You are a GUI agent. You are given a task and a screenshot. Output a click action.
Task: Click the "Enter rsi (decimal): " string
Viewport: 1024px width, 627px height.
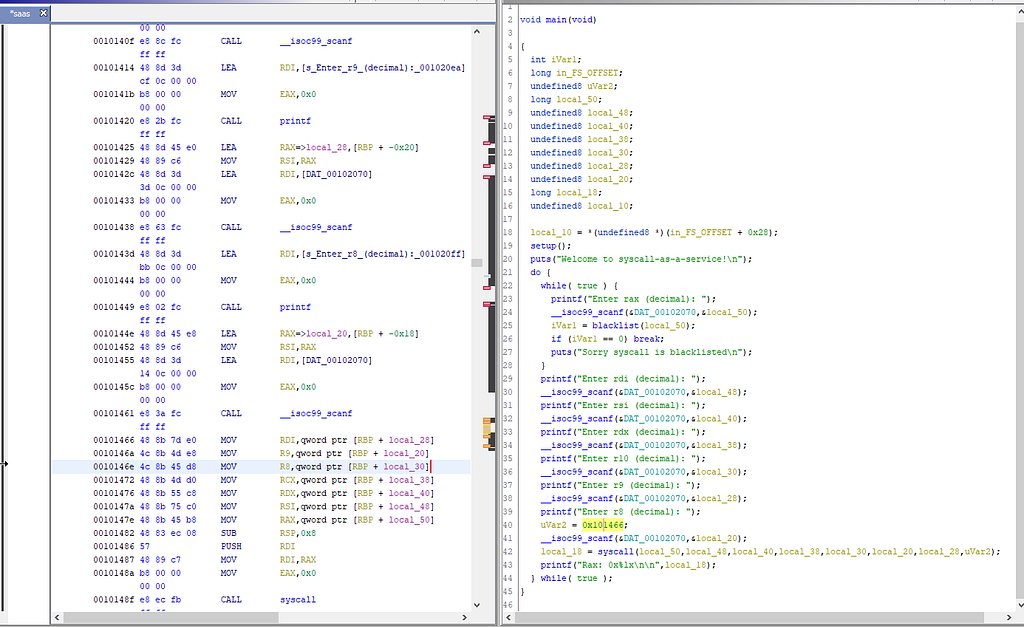point(636,406)
